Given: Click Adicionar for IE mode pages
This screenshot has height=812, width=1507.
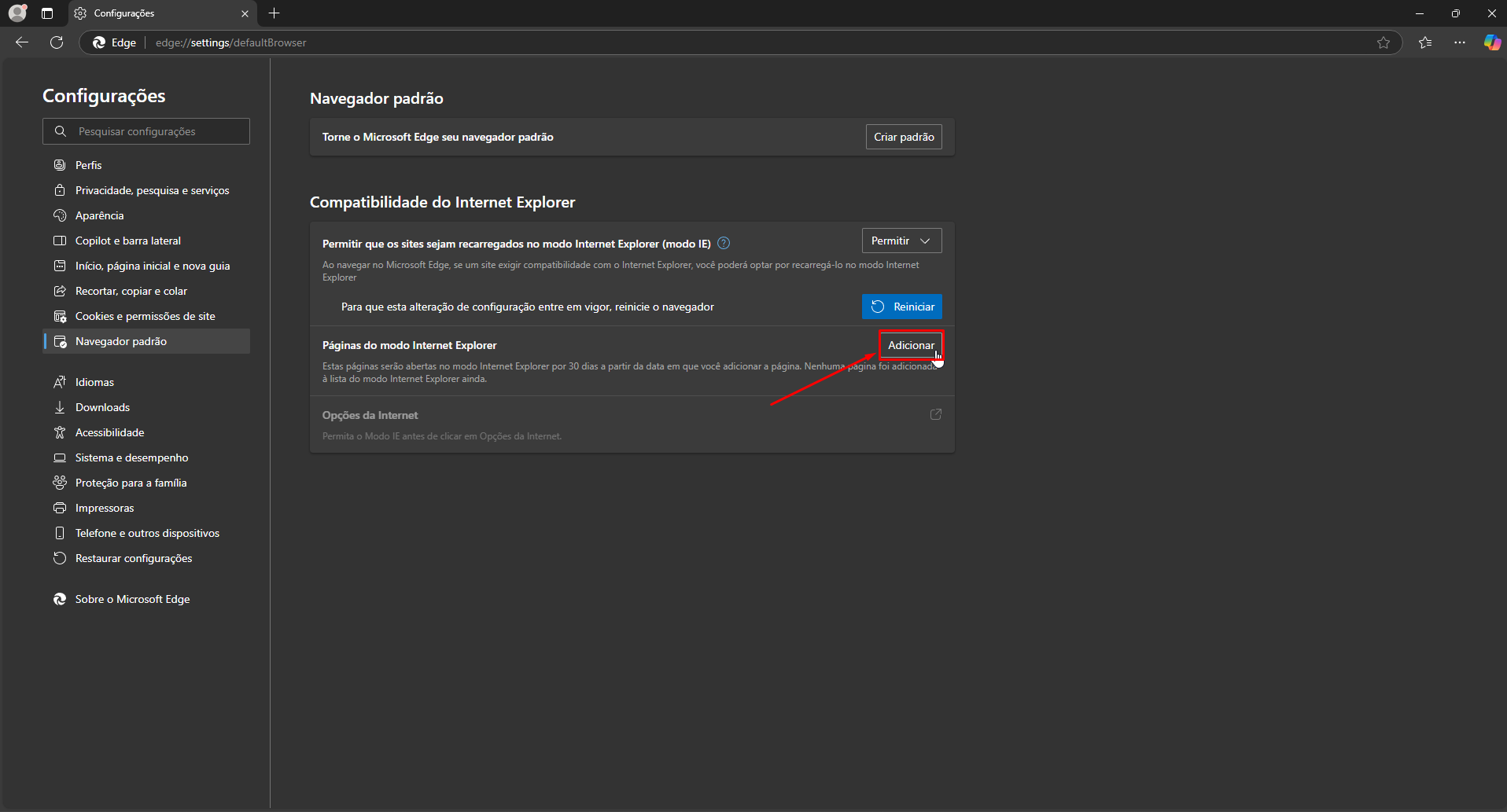Looking at the screenshot, I should point(911,345).
